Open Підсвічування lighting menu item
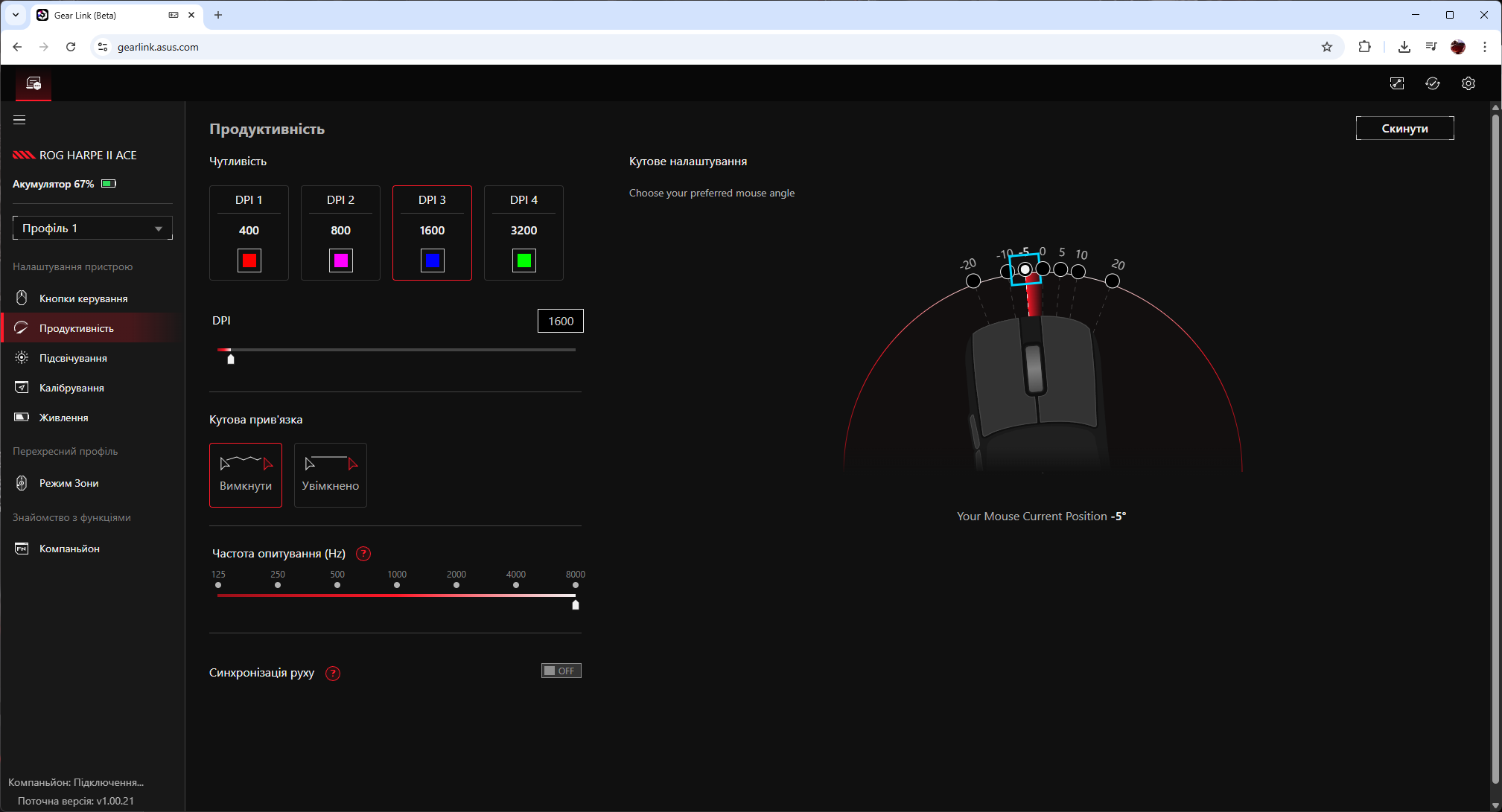The image size is (1502, 812). coord(73,358)
